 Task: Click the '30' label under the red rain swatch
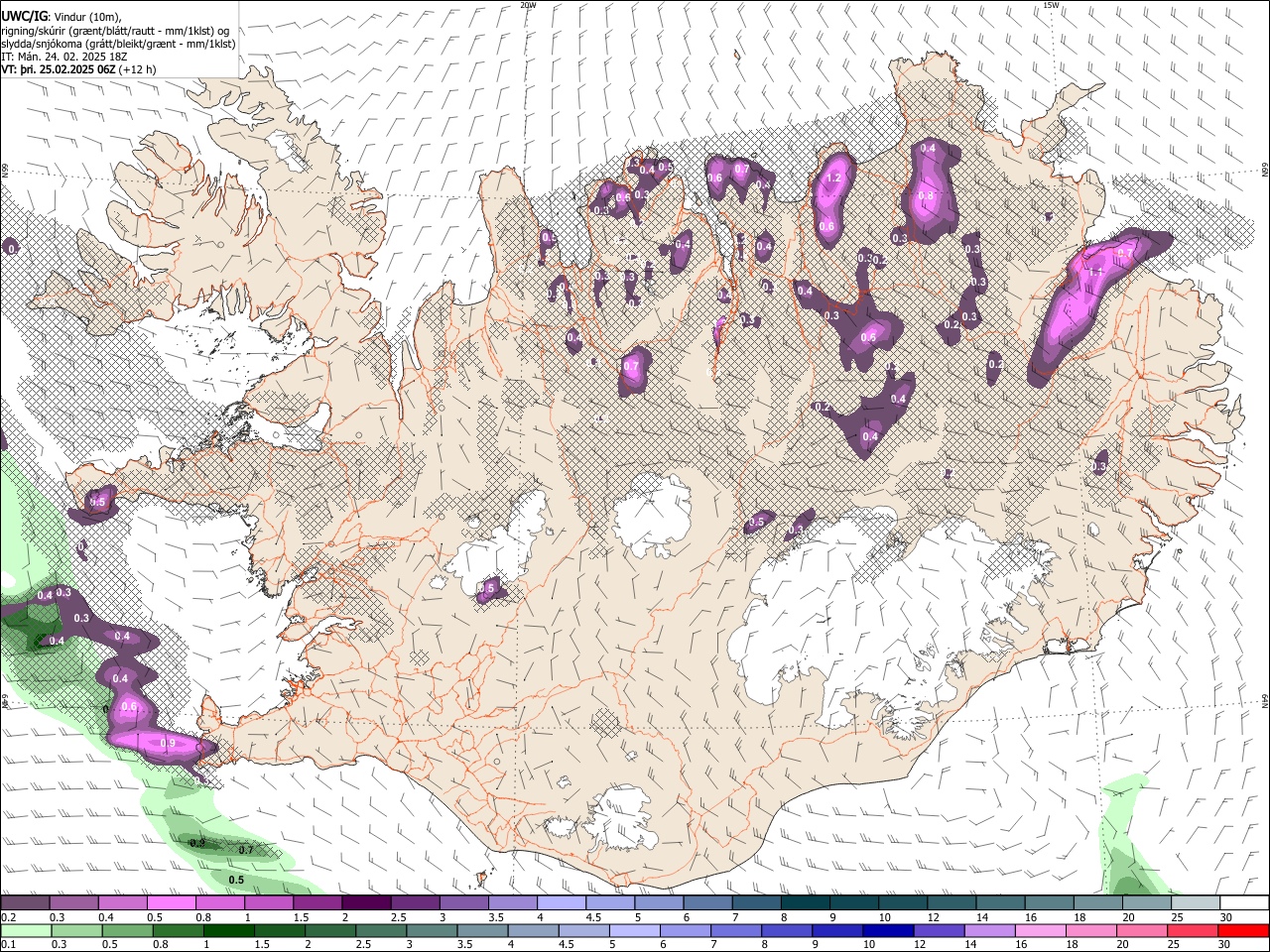[1223, 944]
